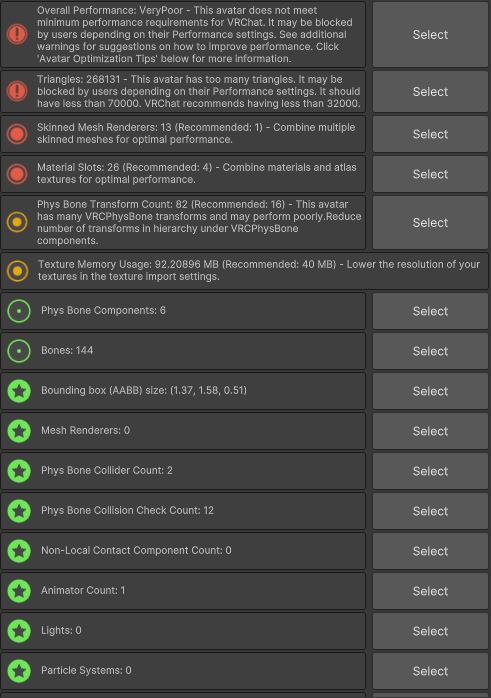This screenshot has height=698, width=491.
Task: Click the green circle icon beside Bones: 144
Action: (19, 351)
